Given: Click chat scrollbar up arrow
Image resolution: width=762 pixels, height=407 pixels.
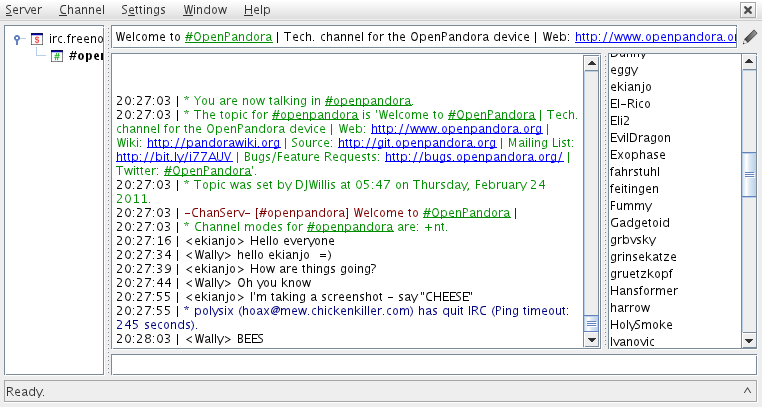Looking at the screenshot, I should tap(590, 62).
